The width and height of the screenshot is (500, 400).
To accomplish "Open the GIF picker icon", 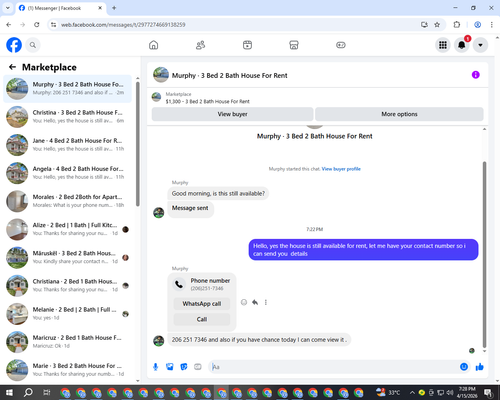I will (x=198, y=367).
